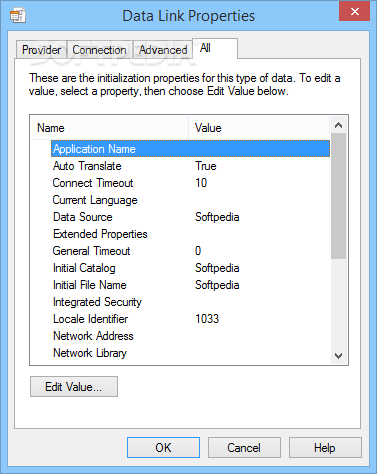Select the Connect Timeout property
377x474 pixels.
tap(93, 183)
